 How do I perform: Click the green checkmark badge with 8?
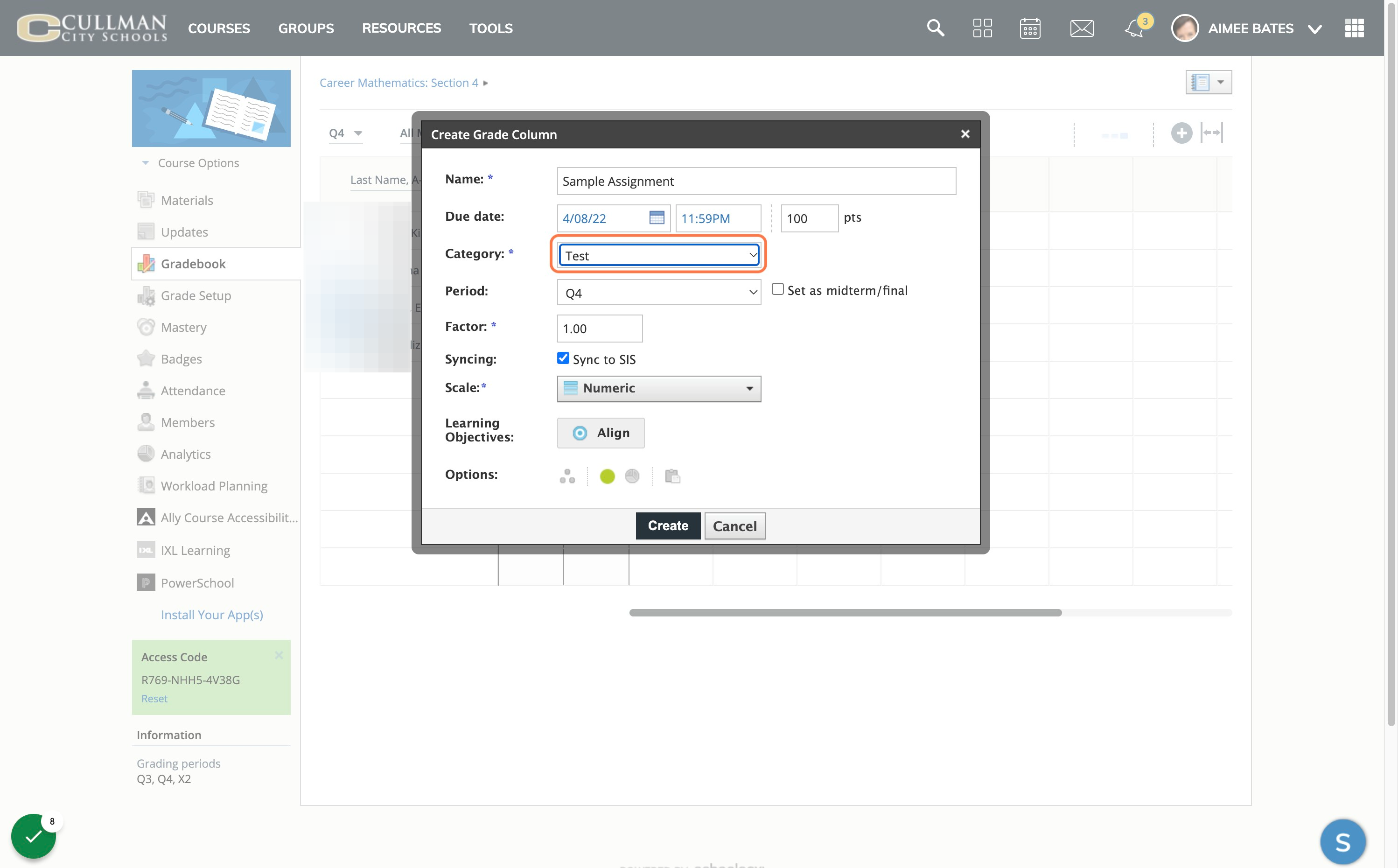[x=33, y=836]
